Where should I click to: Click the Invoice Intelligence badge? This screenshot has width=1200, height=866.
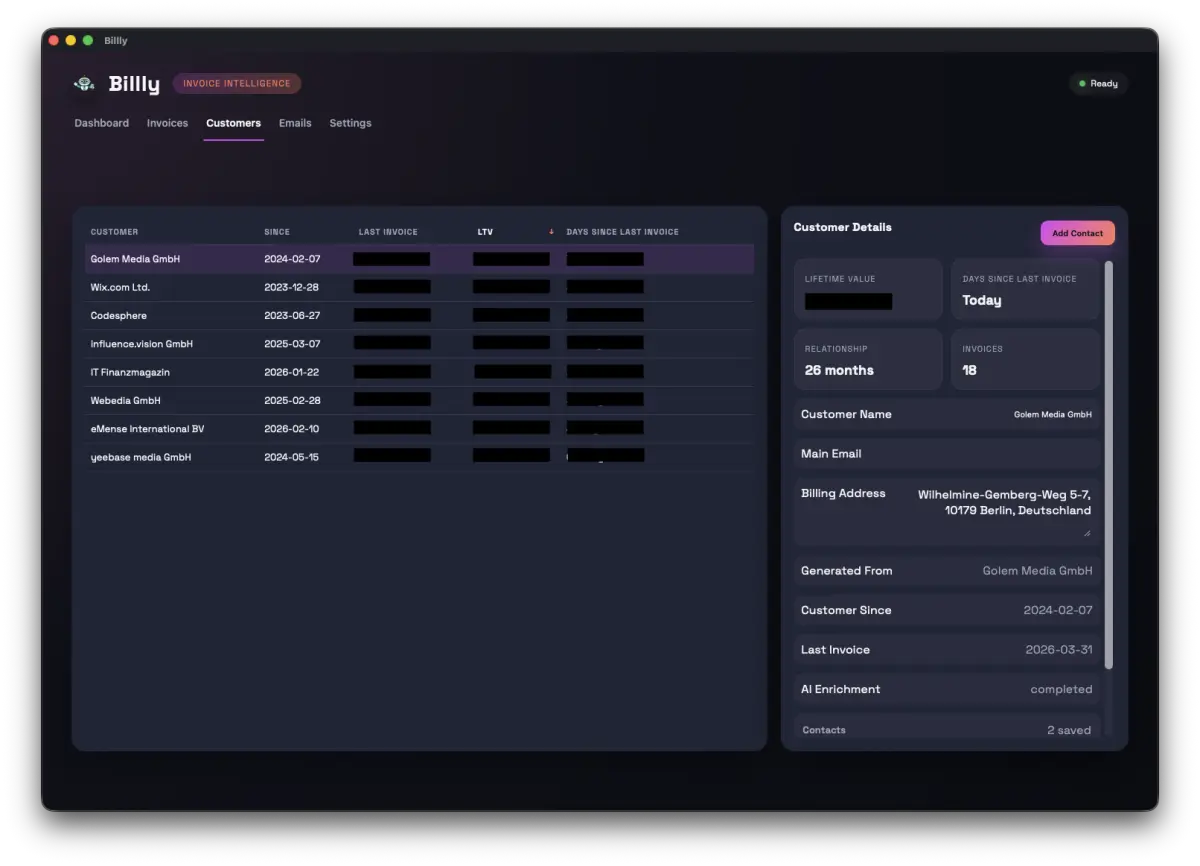pos(236,83)
